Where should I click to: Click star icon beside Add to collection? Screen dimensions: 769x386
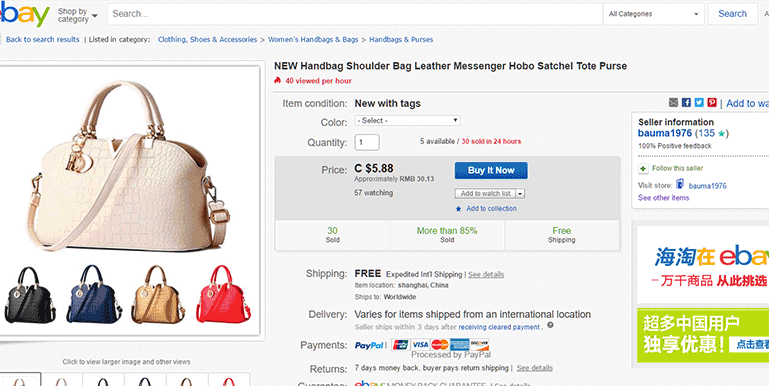[459, 209]
